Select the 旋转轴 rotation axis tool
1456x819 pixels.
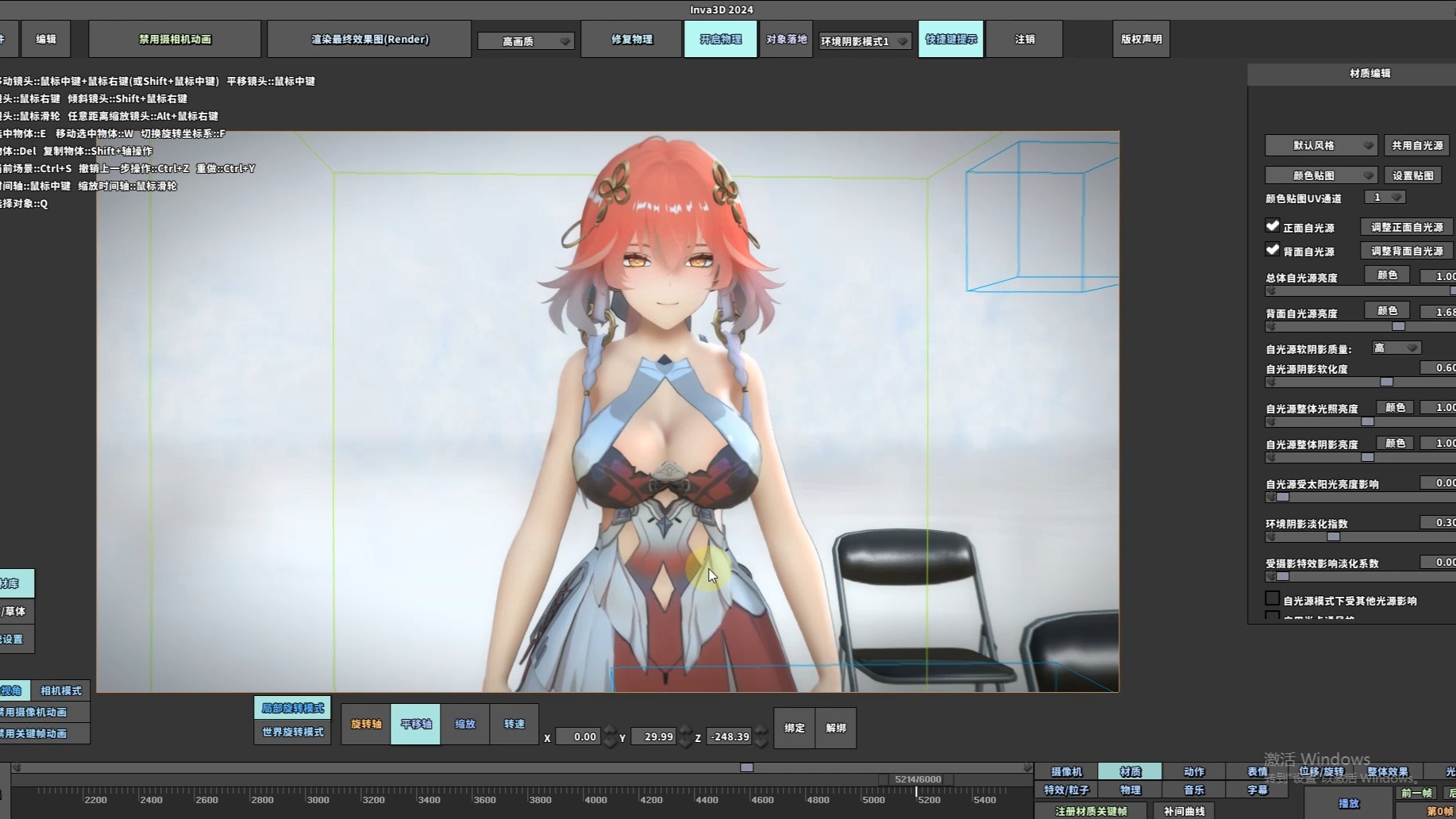(x=366, y=724)
